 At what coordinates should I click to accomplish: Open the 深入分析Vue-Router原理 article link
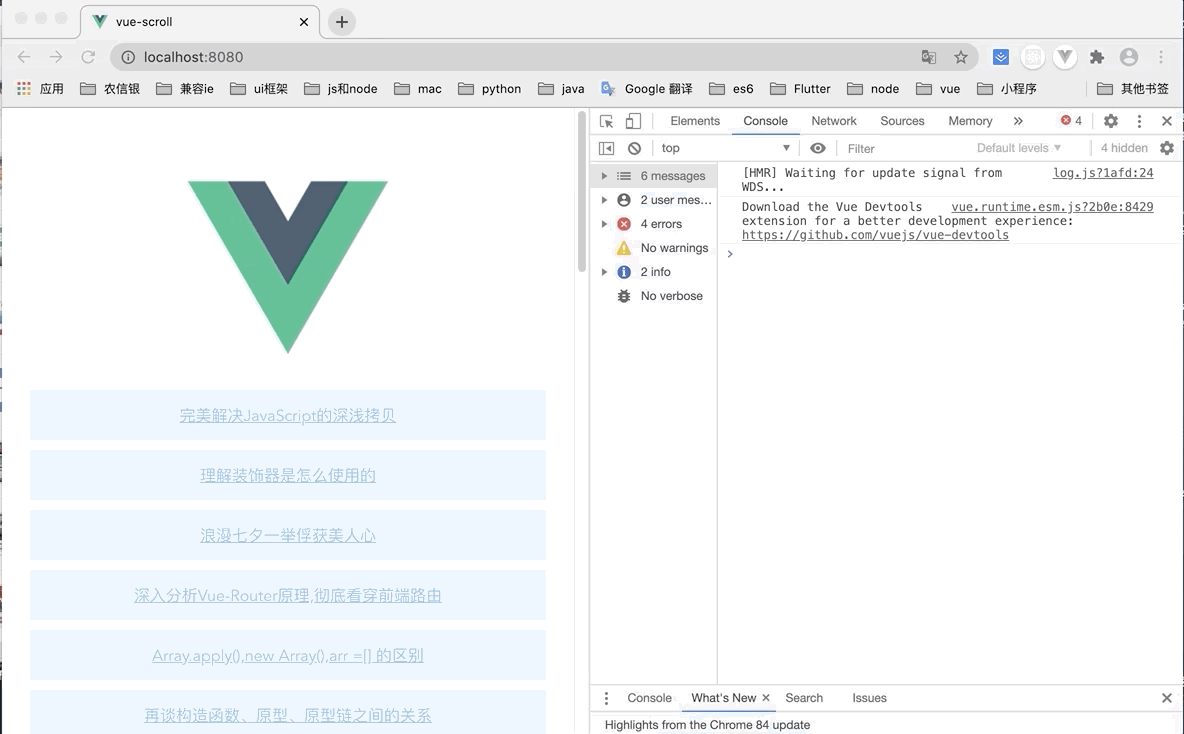click(288, 596)
